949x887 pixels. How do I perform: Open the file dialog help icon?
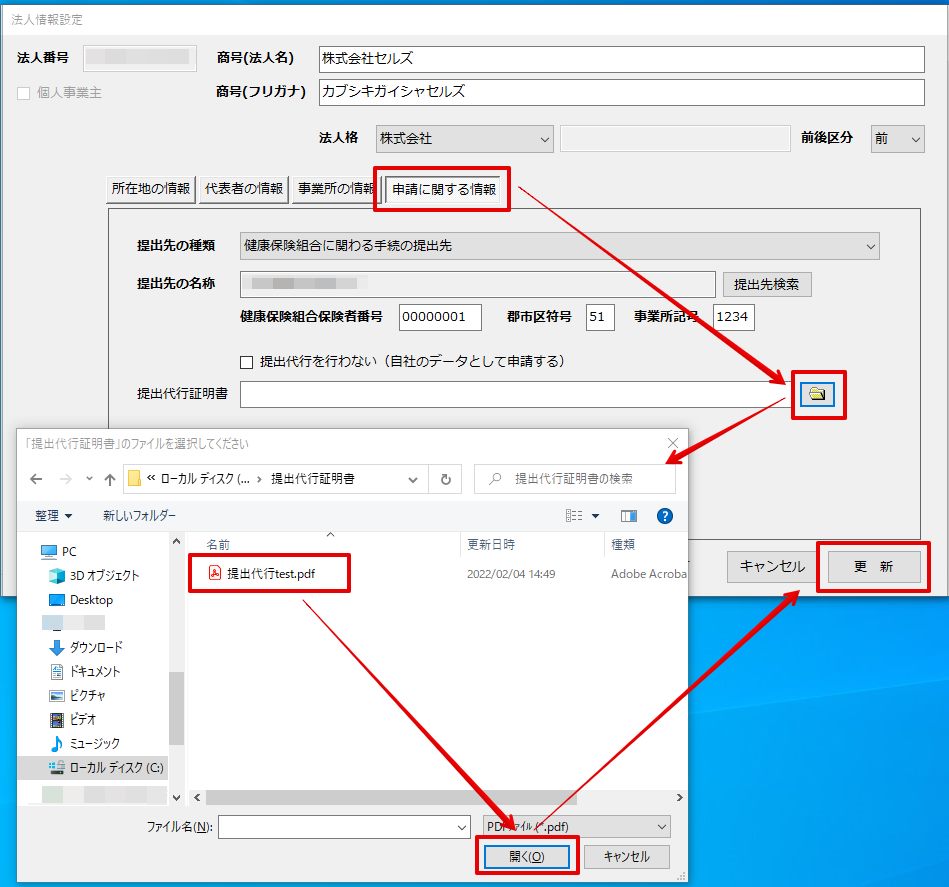[665, 516]
